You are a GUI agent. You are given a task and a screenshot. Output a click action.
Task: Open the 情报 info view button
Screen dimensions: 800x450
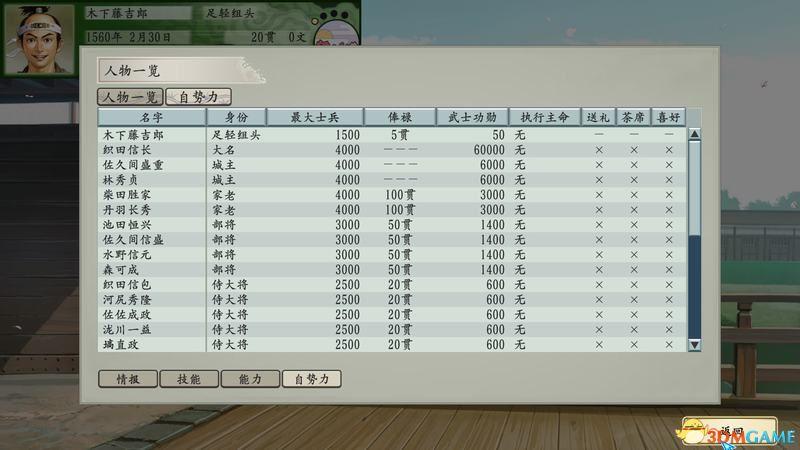(x=128, y=379)
